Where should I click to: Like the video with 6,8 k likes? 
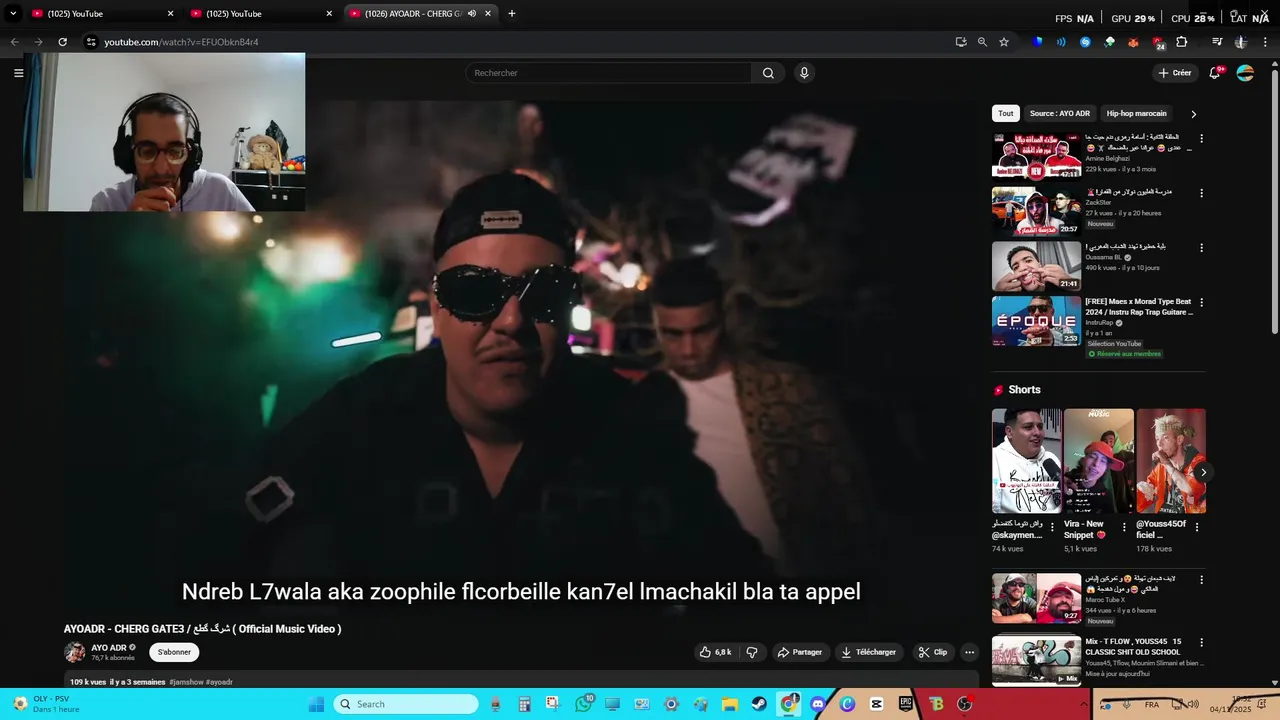[716, 652]
